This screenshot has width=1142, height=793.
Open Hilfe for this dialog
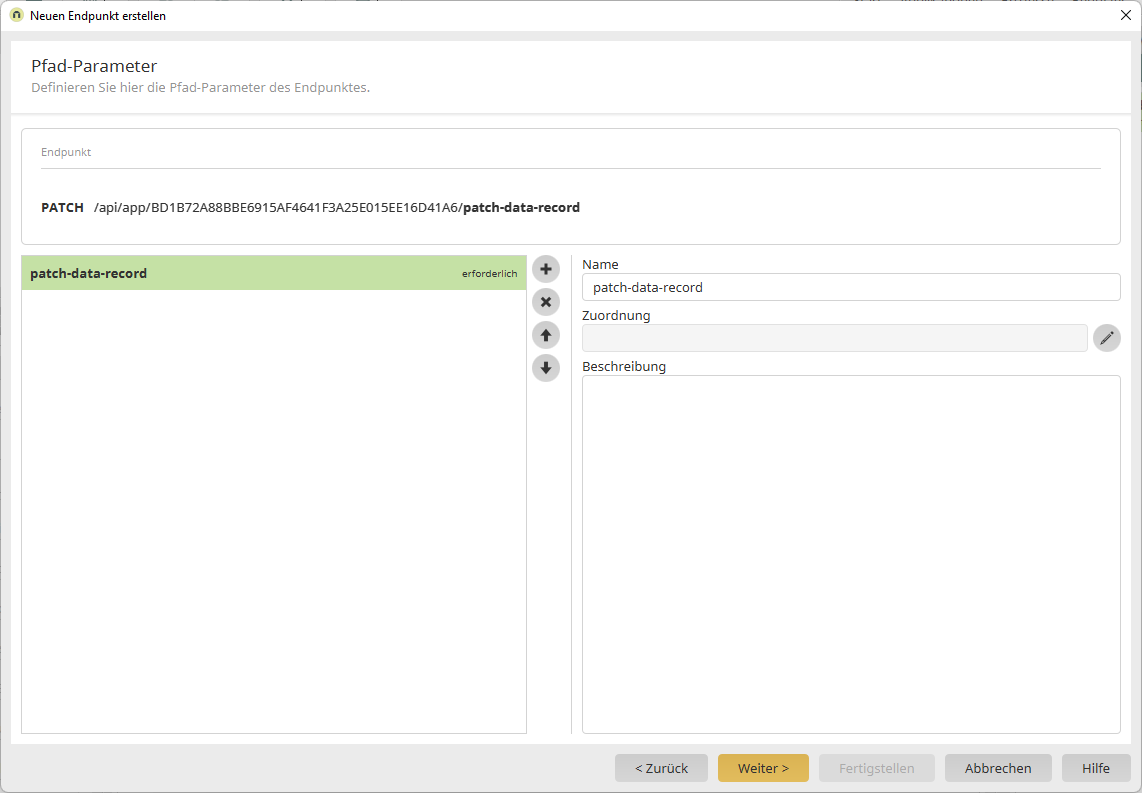[1095, 768]
